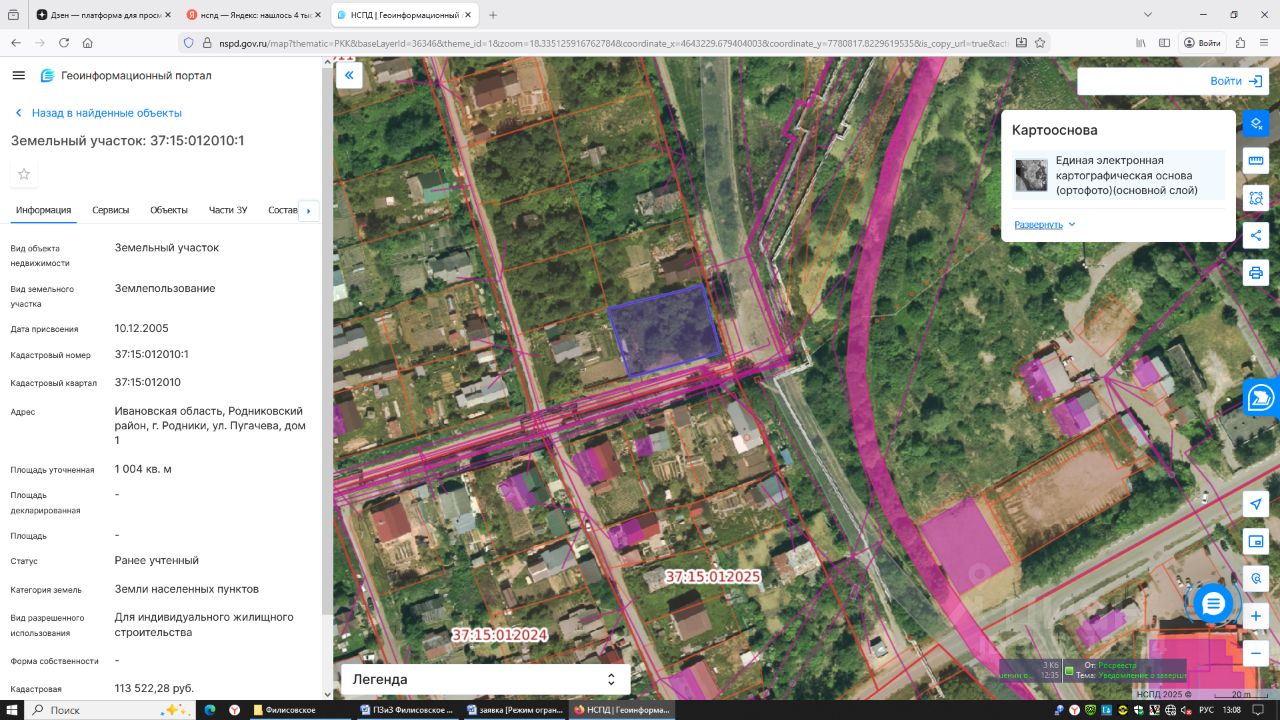Viewport: 1280px width, 720px height.
Task: Click the assignment date 10.12.2005
Action: pyautogui.click(x=141, y=328)
